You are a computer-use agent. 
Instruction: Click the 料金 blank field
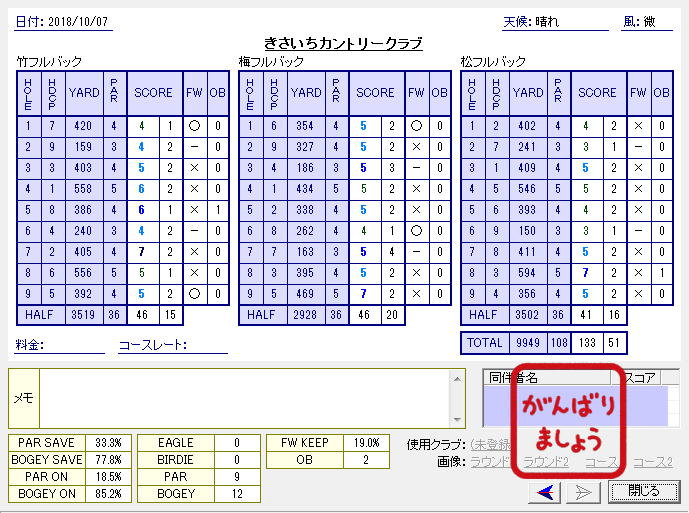74,345
